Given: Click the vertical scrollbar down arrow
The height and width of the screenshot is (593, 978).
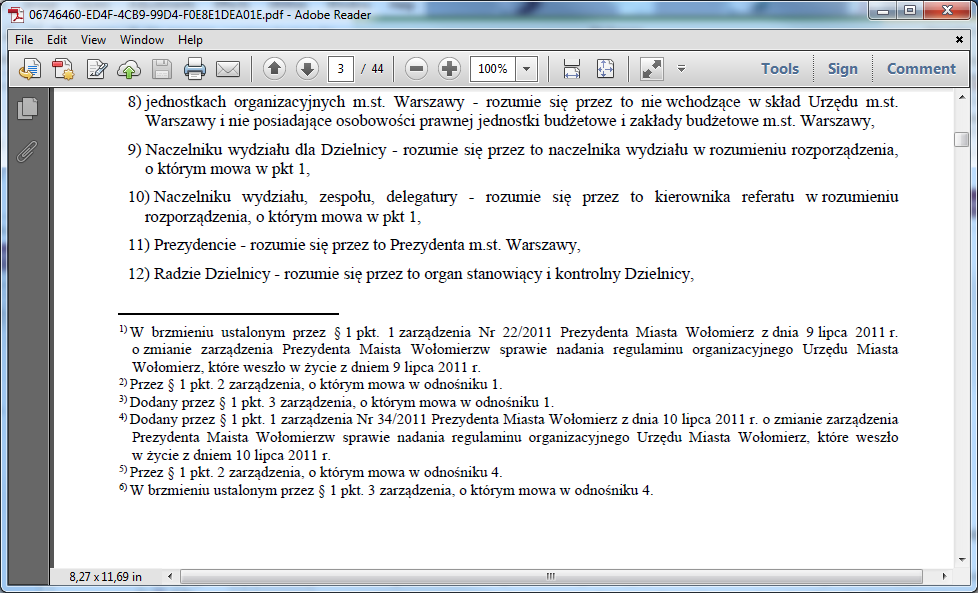Looking at the screenshot, I should click(961, 559).
